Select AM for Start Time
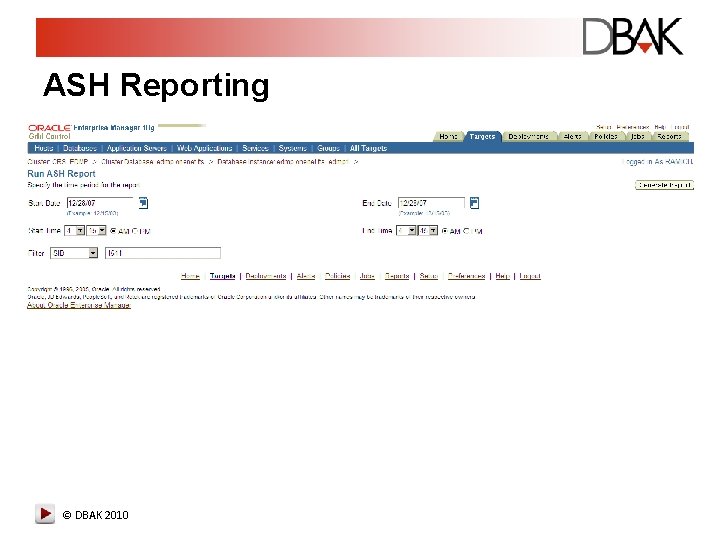The image size is (720, 540). 113,231
